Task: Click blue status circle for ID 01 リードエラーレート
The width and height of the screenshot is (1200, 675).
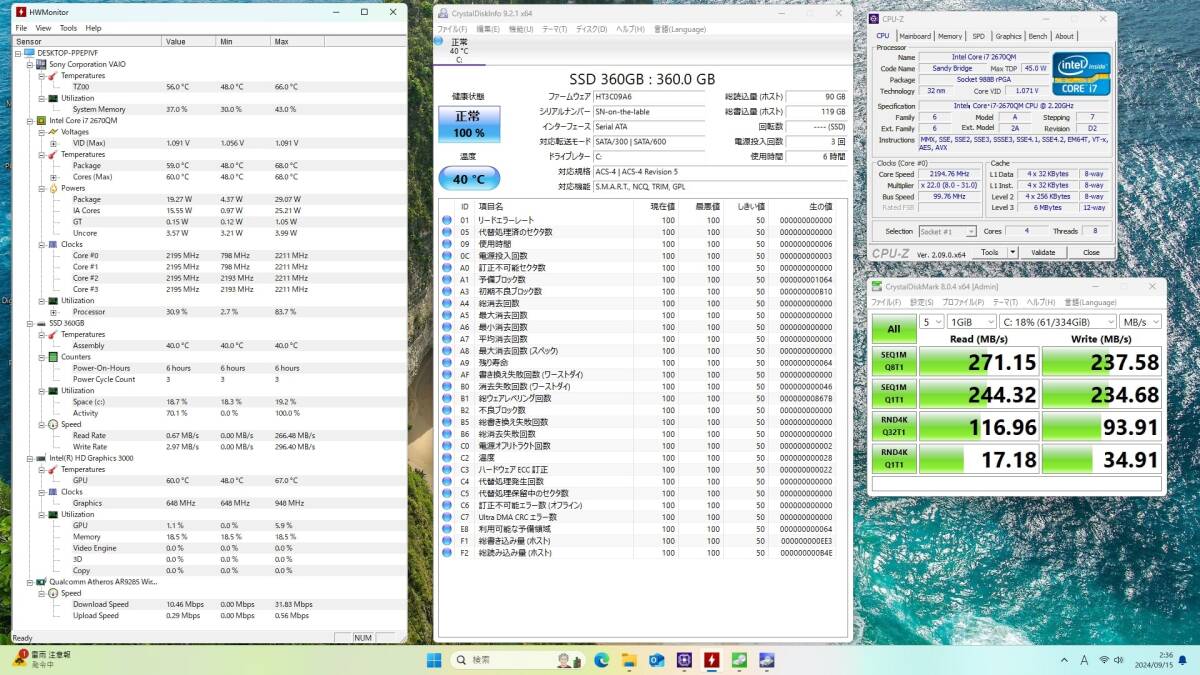Action: [446, 220]
